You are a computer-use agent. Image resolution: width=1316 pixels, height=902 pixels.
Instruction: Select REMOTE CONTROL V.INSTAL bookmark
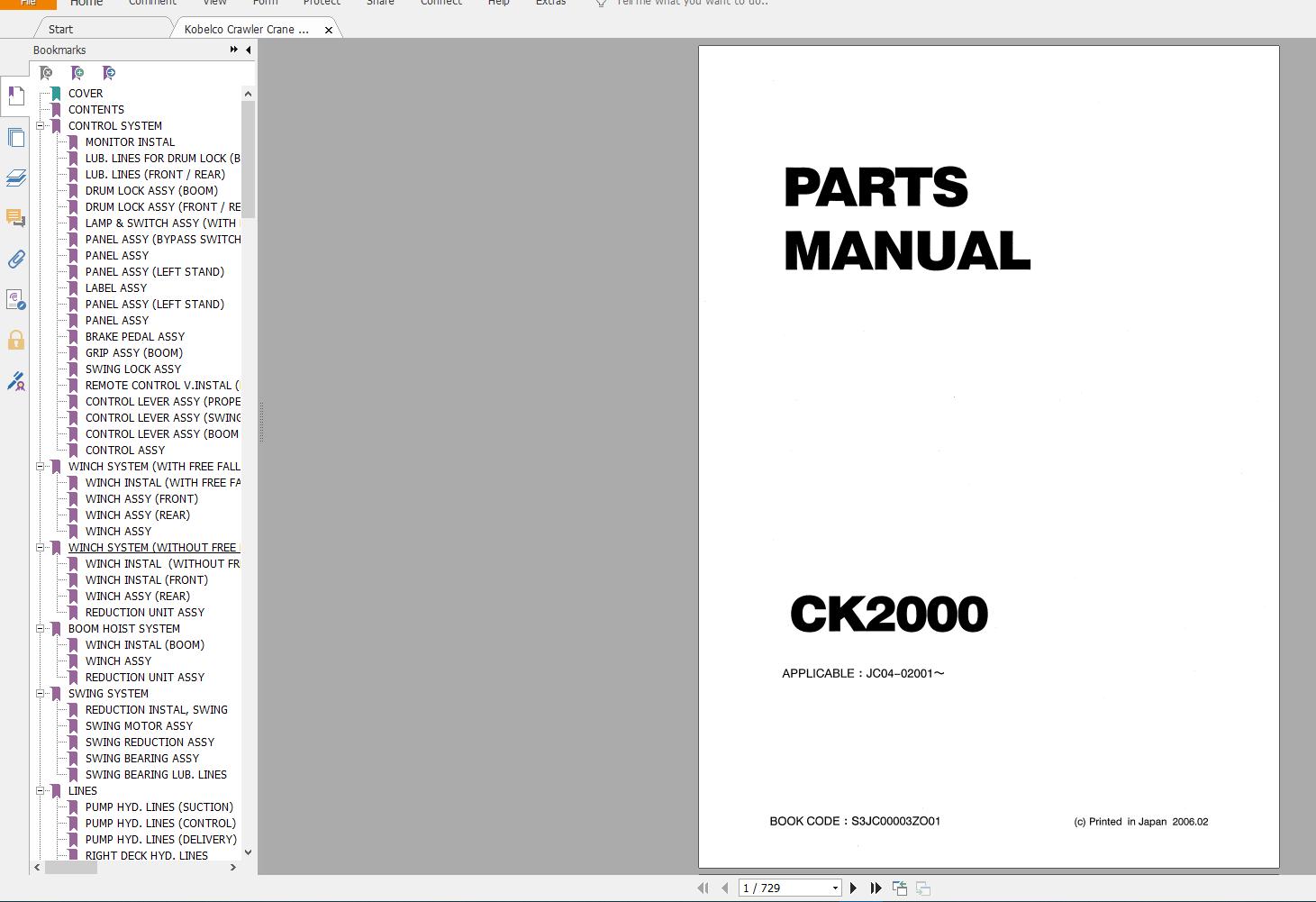pos(162,386)
